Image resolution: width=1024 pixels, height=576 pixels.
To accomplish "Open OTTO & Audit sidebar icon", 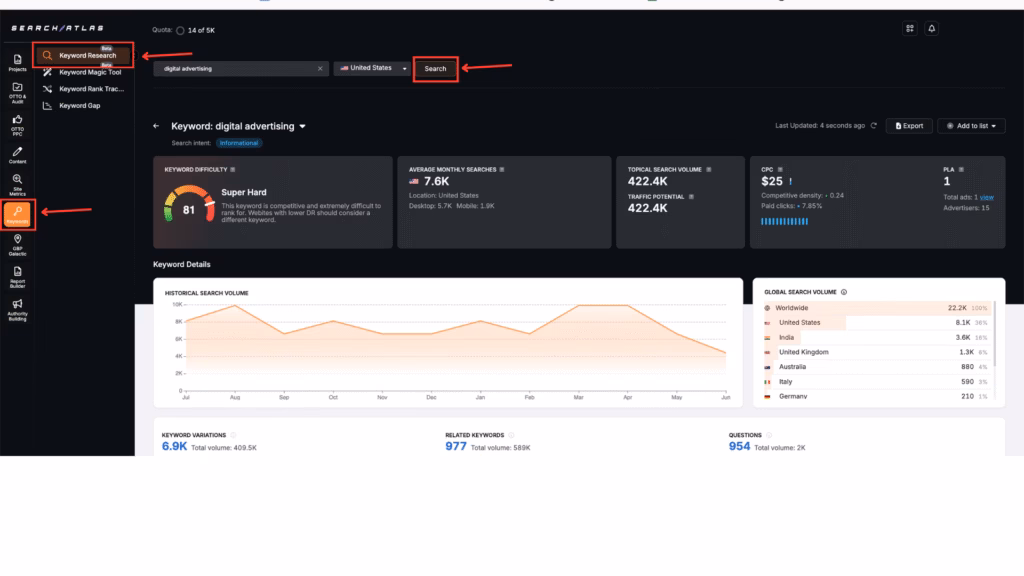I will tap(18, 92).
